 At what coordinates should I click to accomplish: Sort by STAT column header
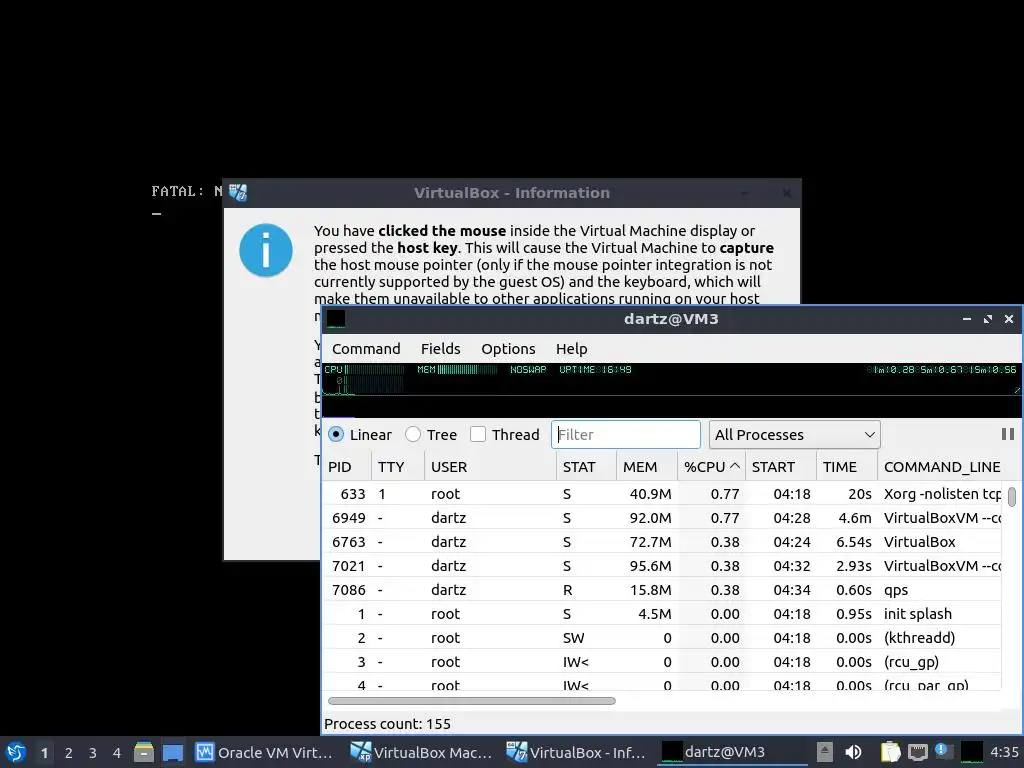pos(586,467)
